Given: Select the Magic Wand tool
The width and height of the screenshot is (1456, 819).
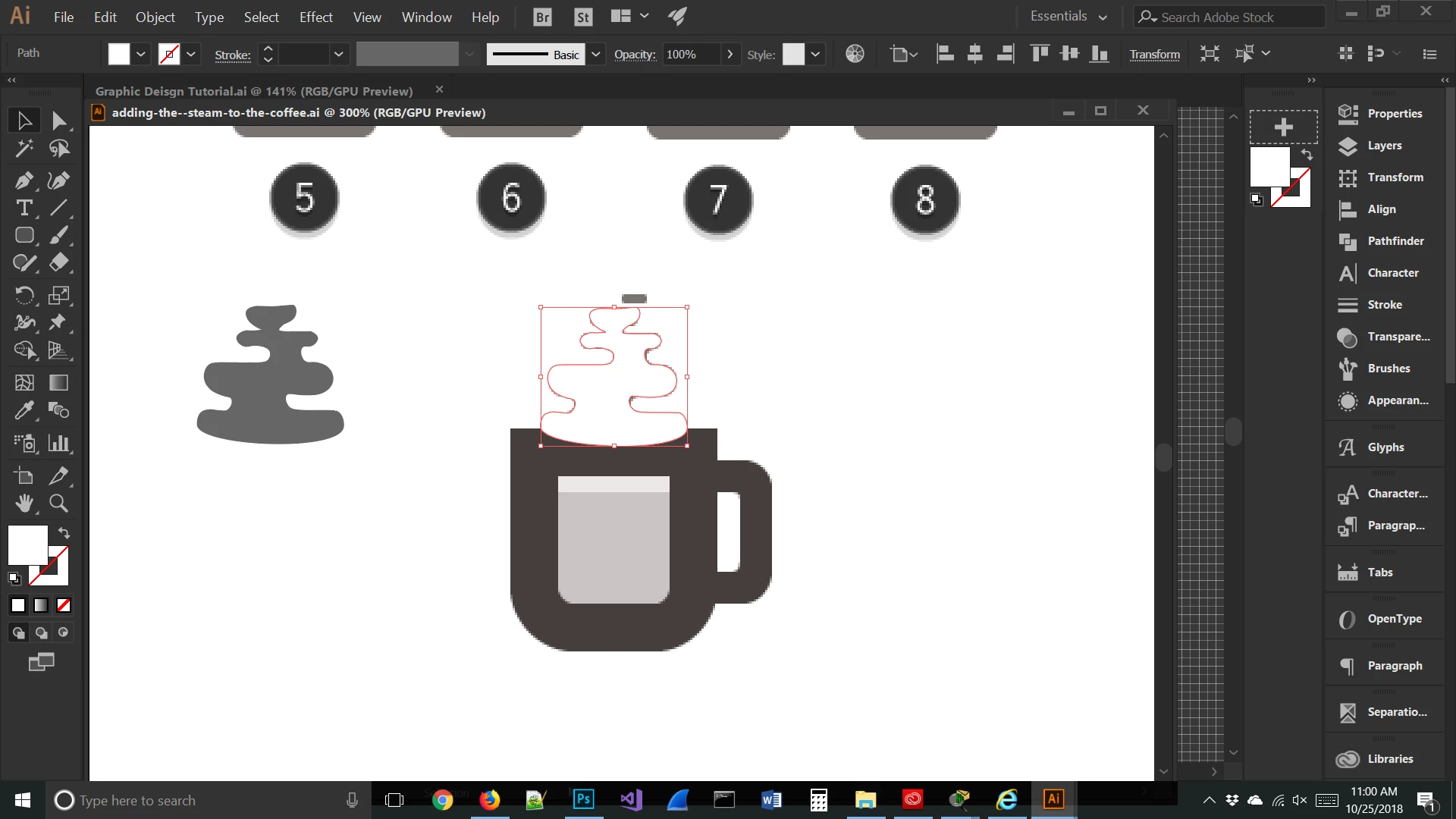Looking at the screenshot, I should click(24, 149).
